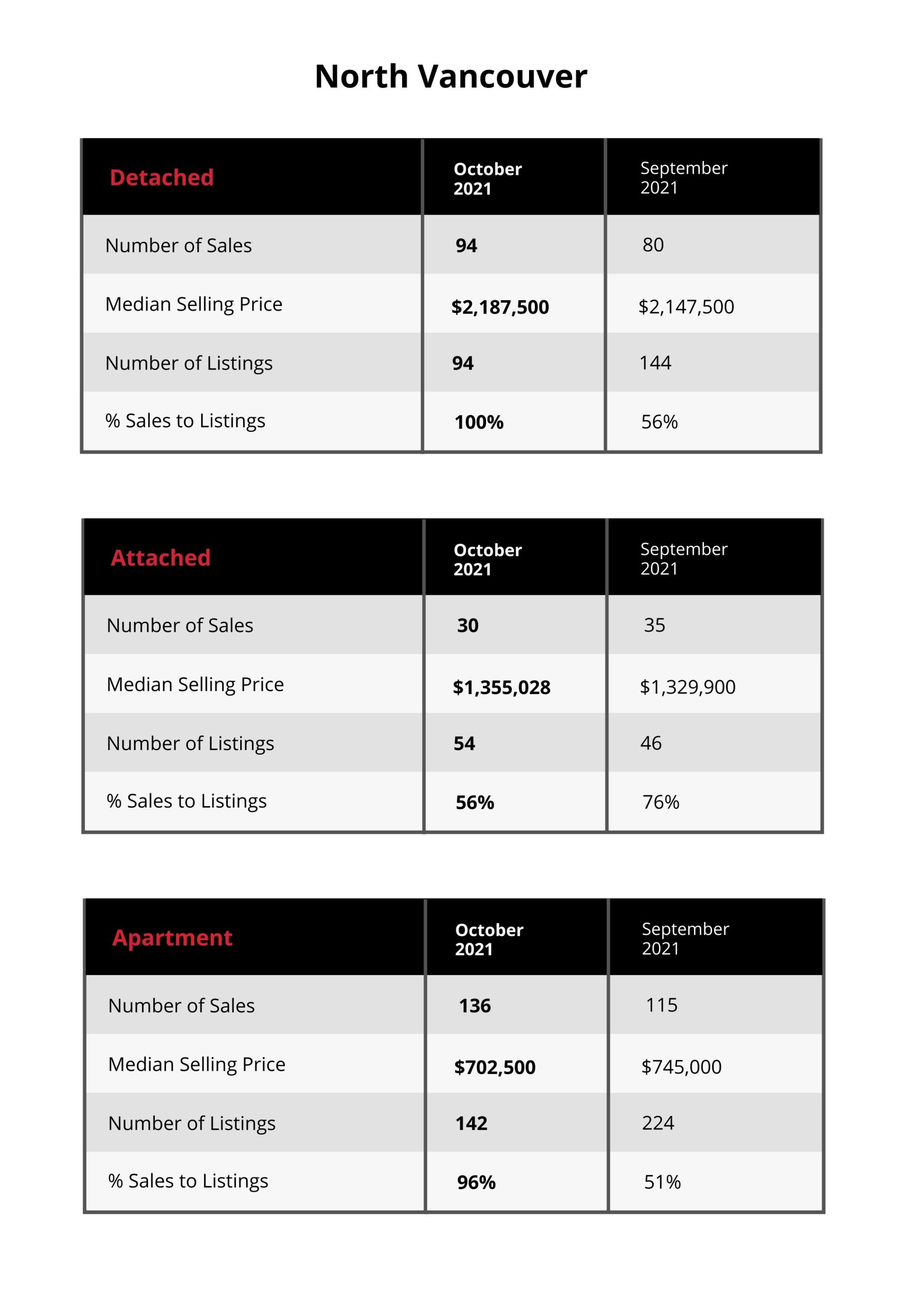Image resolution: width=902 pixels, height=1316 pixels.
Task: Select the Apartment table heading
Action: pyautogui.click(x=172, y=938)
